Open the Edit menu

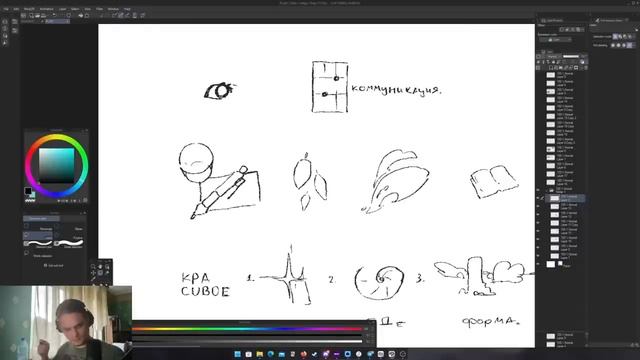point(16,9)
